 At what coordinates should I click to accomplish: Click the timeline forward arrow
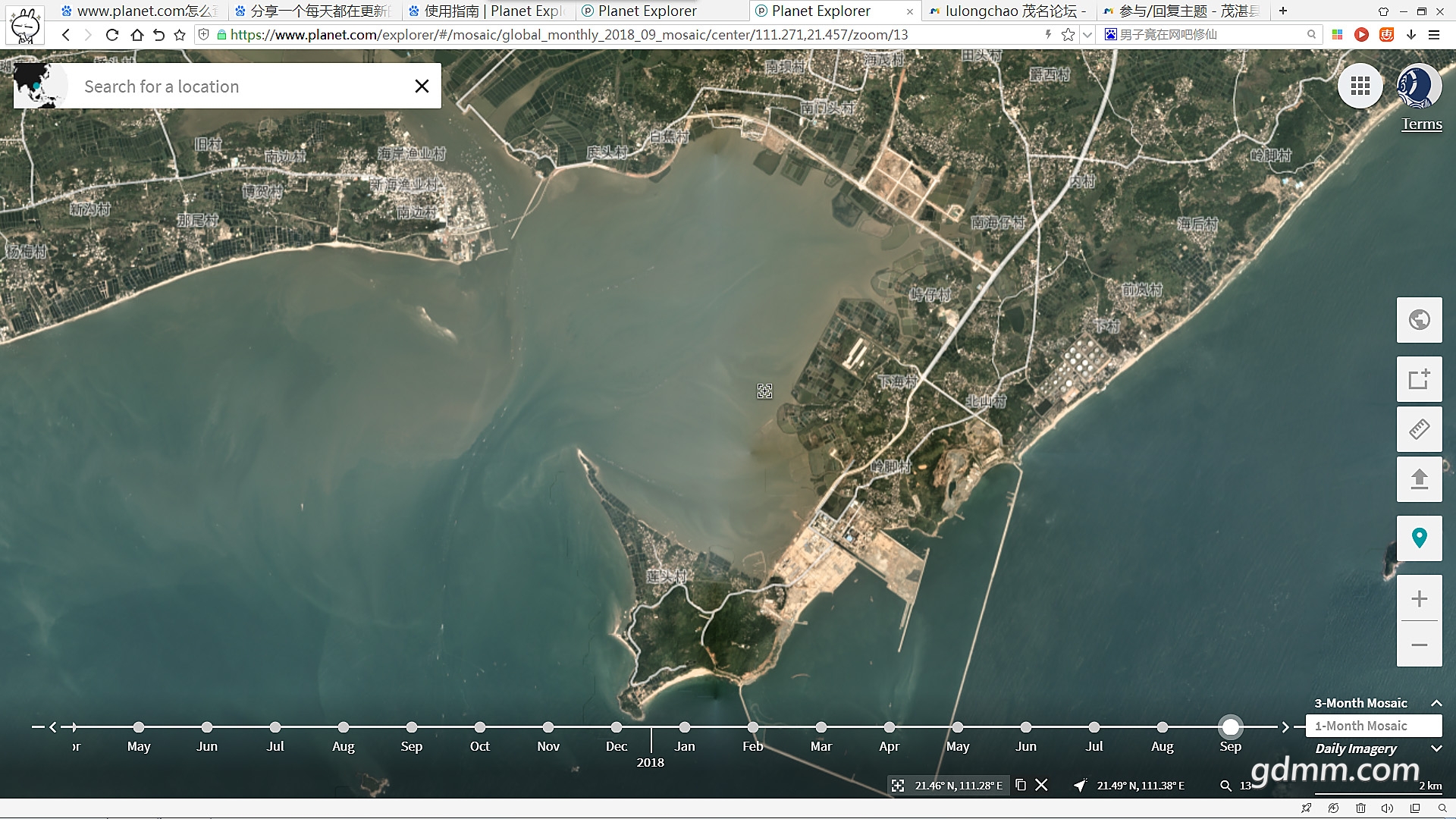click(x=1285, y=727)
